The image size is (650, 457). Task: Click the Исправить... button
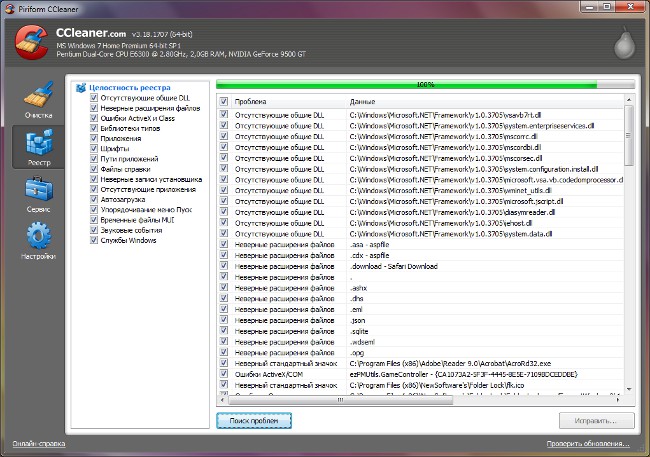pyautogui.click(x=596, y=421)
